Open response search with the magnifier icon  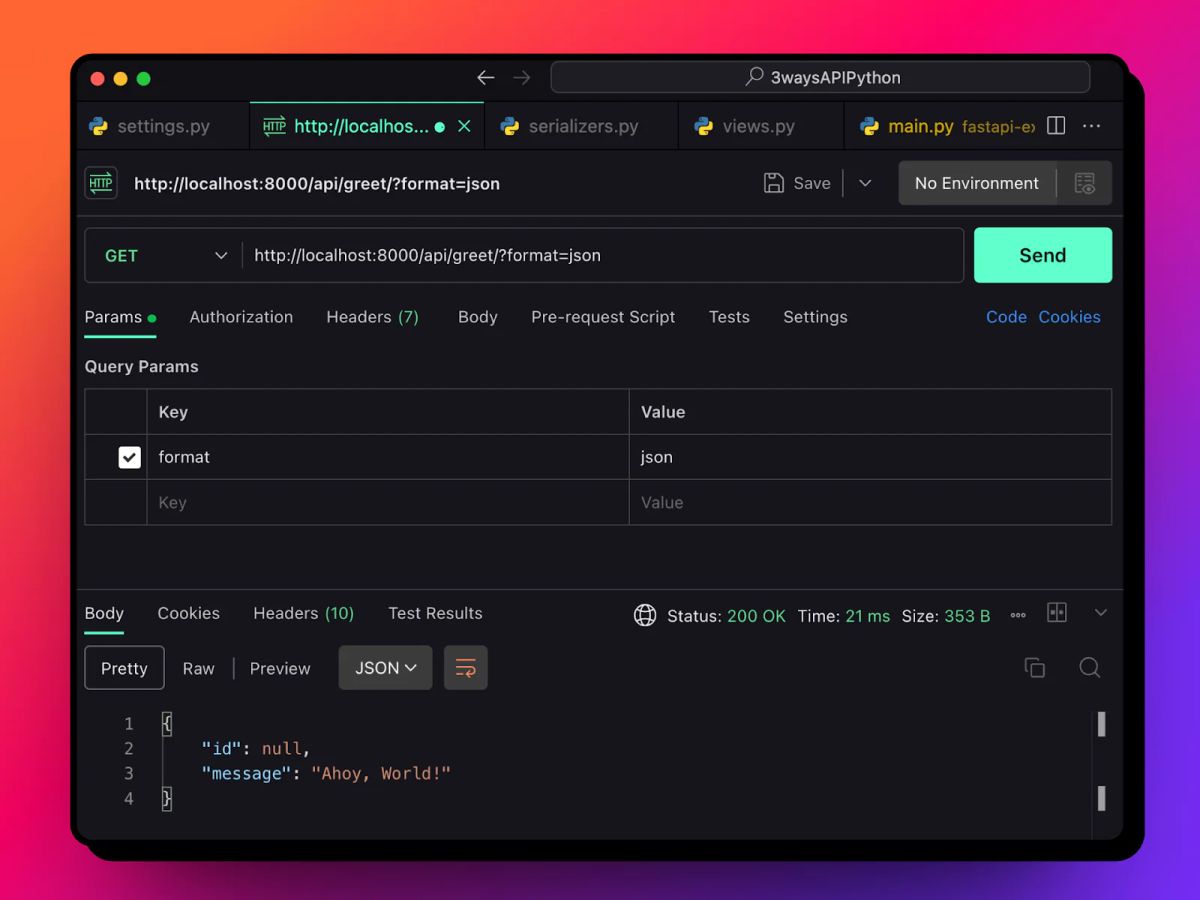pyautogui.click(x=1090, y=667)
